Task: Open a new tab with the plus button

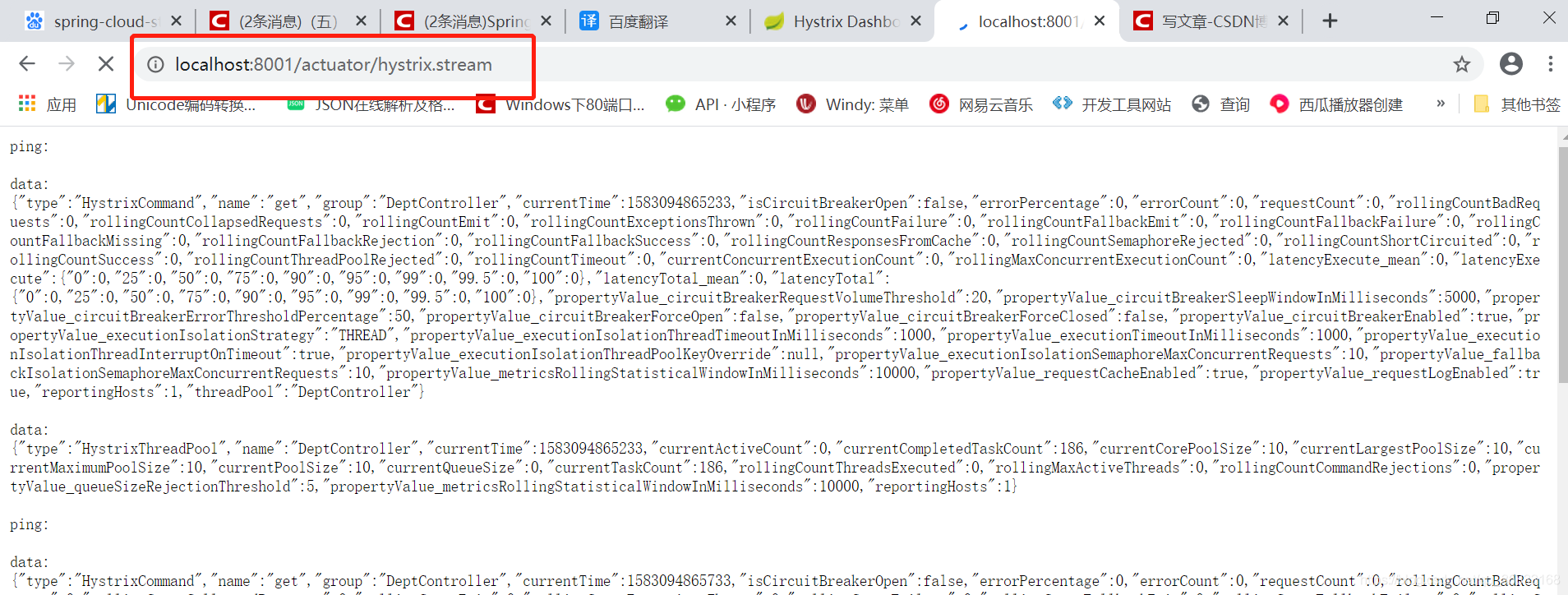Action: point(1330,21)
